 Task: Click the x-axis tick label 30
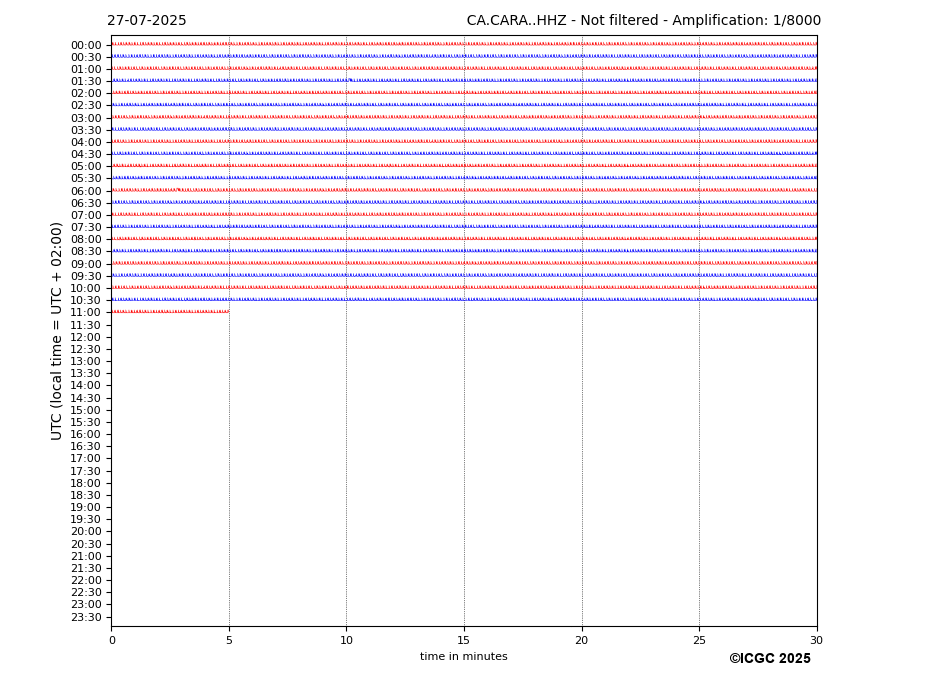tap(817, 640)
